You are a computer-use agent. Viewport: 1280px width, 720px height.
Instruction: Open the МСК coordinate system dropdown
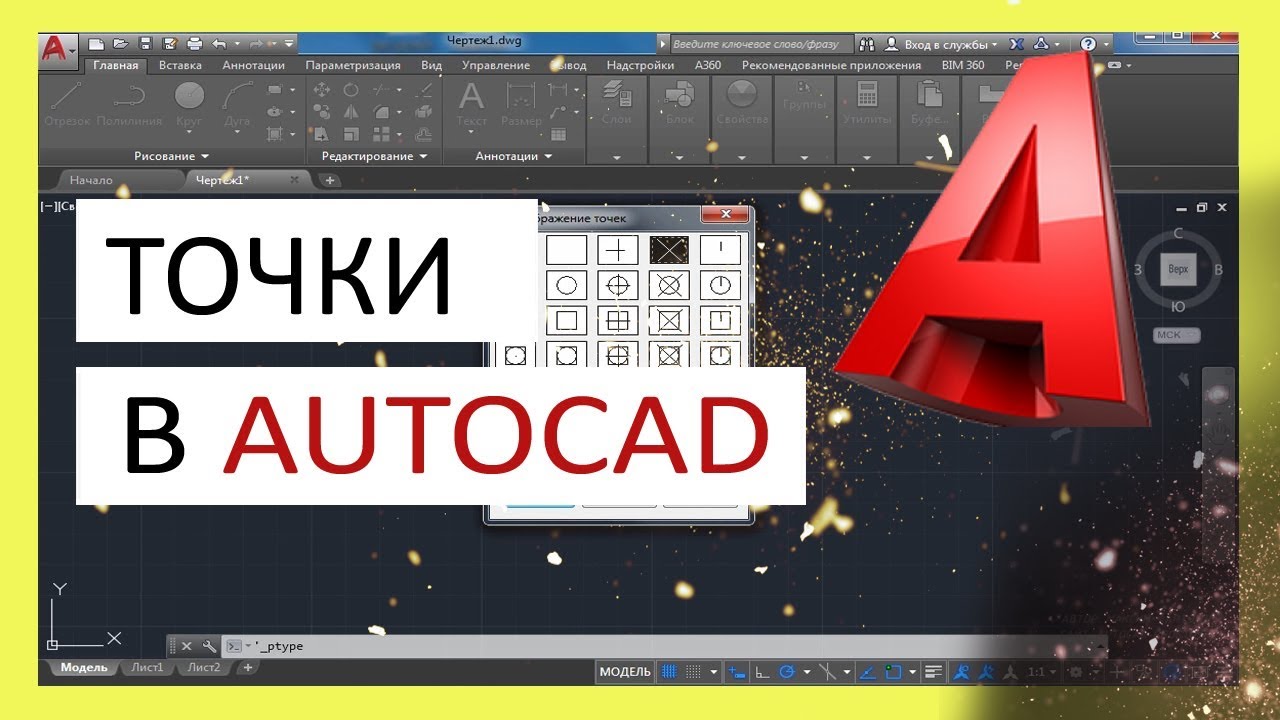[1178, 335]
